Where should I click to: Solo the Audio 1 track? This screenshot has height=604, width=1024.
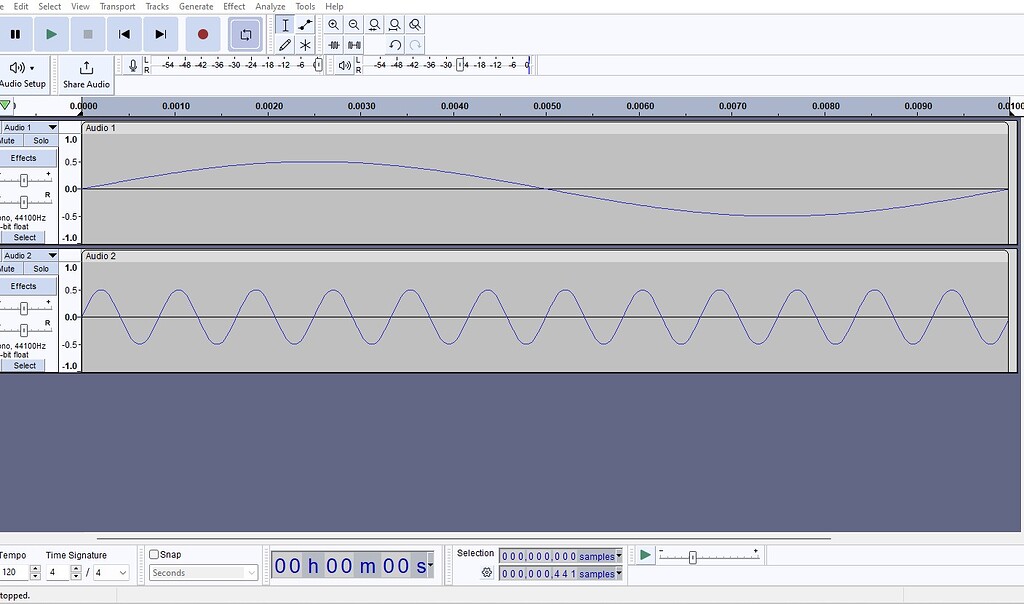(x=40, y=140)
